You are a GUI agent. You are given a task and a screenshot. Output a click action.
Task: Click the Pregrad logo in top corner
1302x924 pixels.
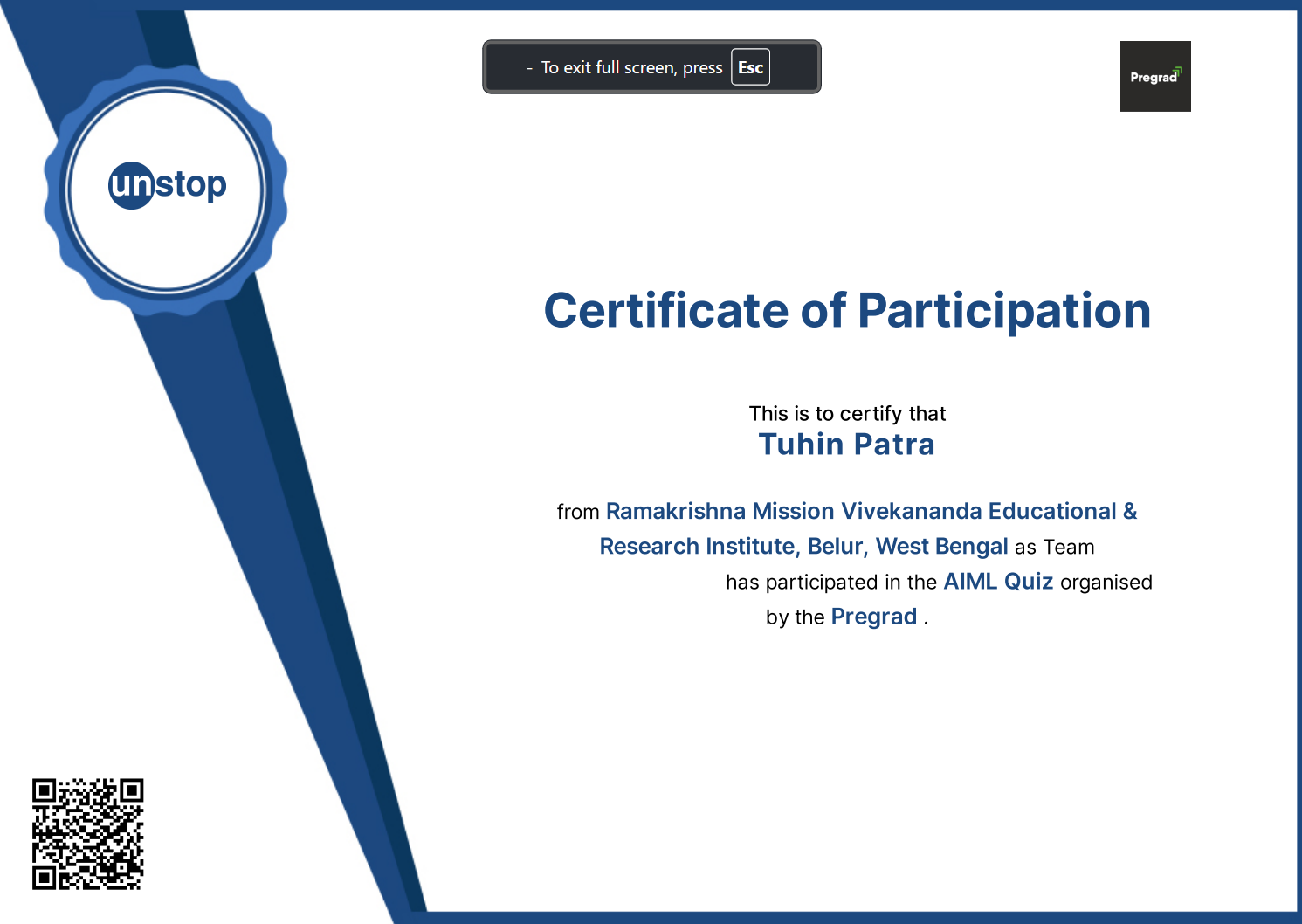point(1154,77)
